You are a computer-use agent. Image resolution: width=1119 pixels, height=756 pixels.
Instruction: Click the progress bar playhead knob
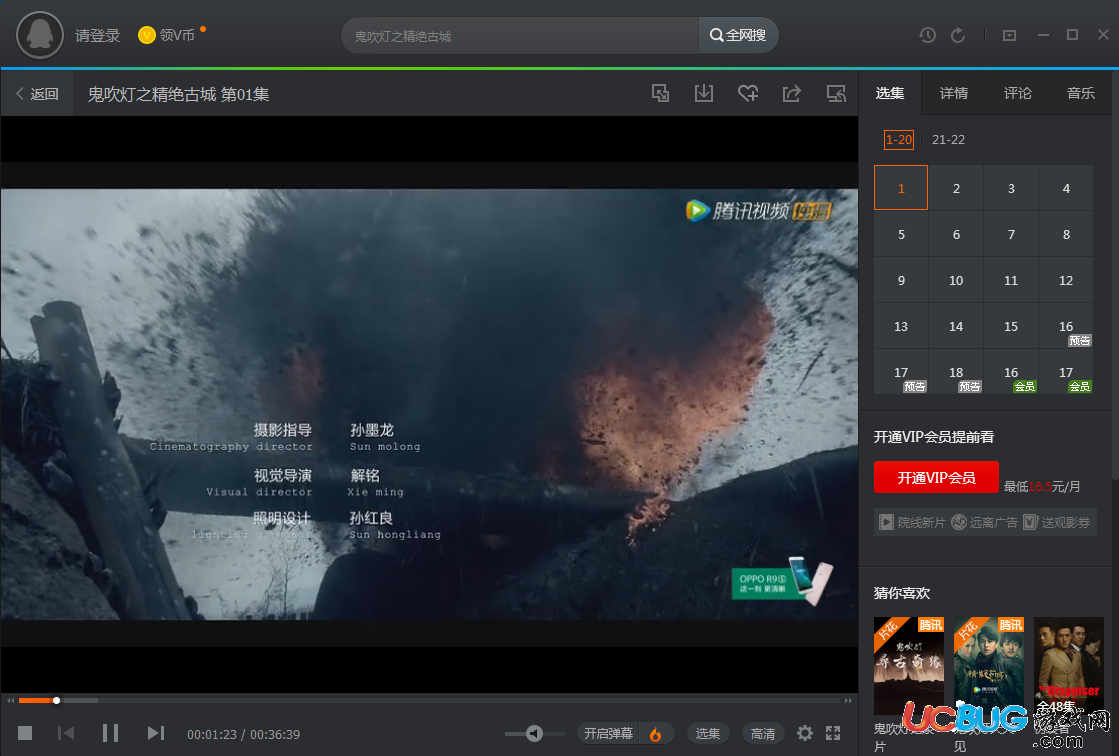tap(56, 700)
